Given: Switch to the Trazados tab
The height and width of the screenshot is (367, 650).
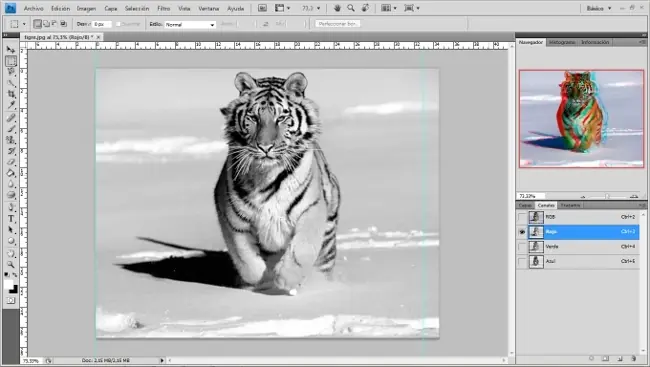Looking at the screenshot, I should 570,205.
